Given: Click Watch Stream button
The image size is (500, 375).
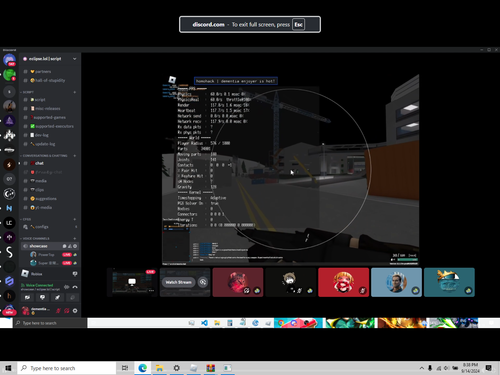Looking at the screenshot, I should (x=179, y=282).
